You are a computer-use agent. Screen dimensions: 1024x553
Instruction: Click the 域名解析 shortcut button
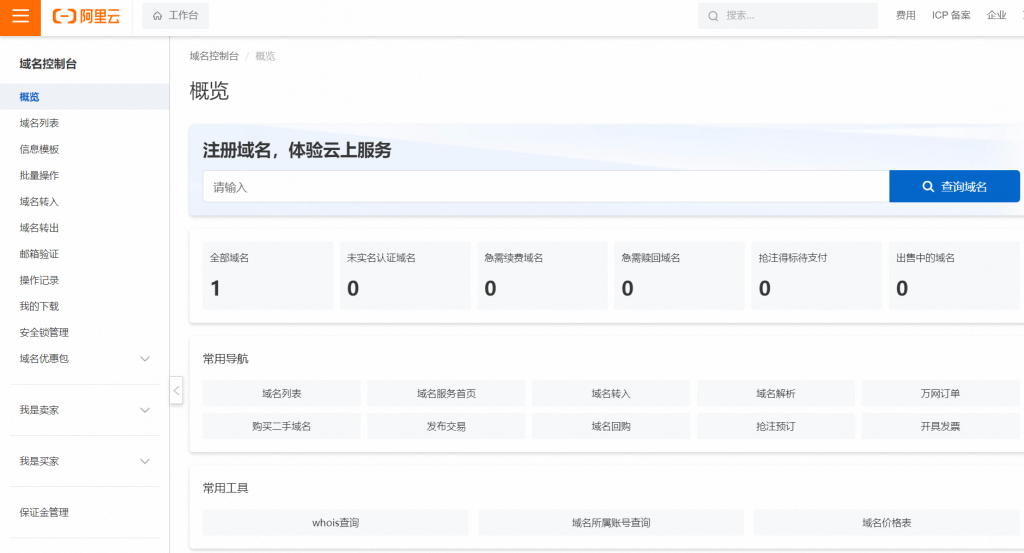click(x=775, y=394)
